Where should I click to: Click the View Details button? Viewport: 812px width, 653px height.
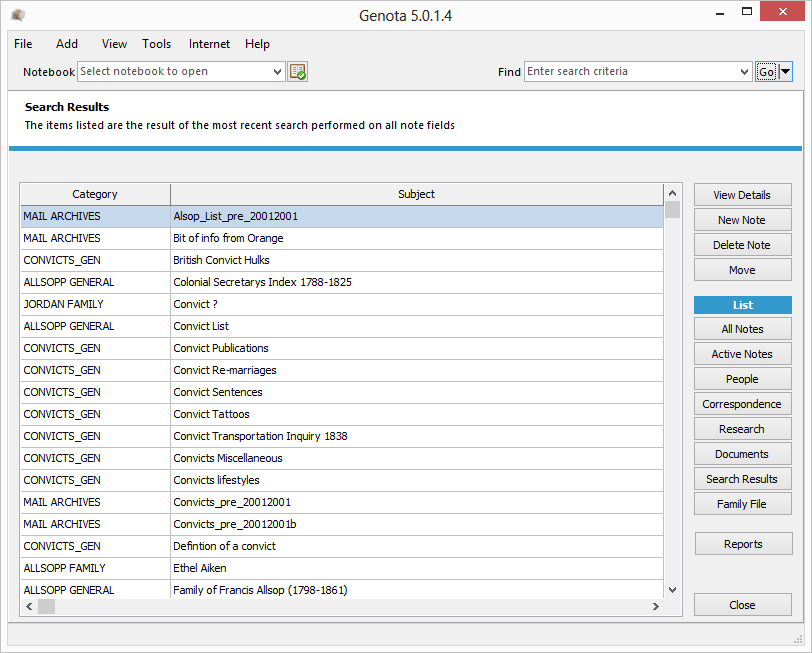742,195
